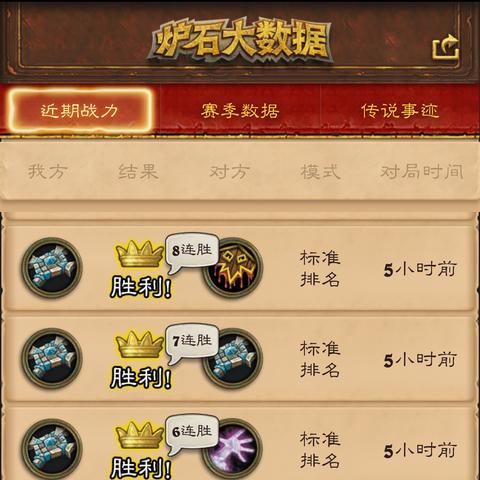
Task: Click the gold crown in the 6连胜 match
Action: pyautogui.click(x=139, y=435)
